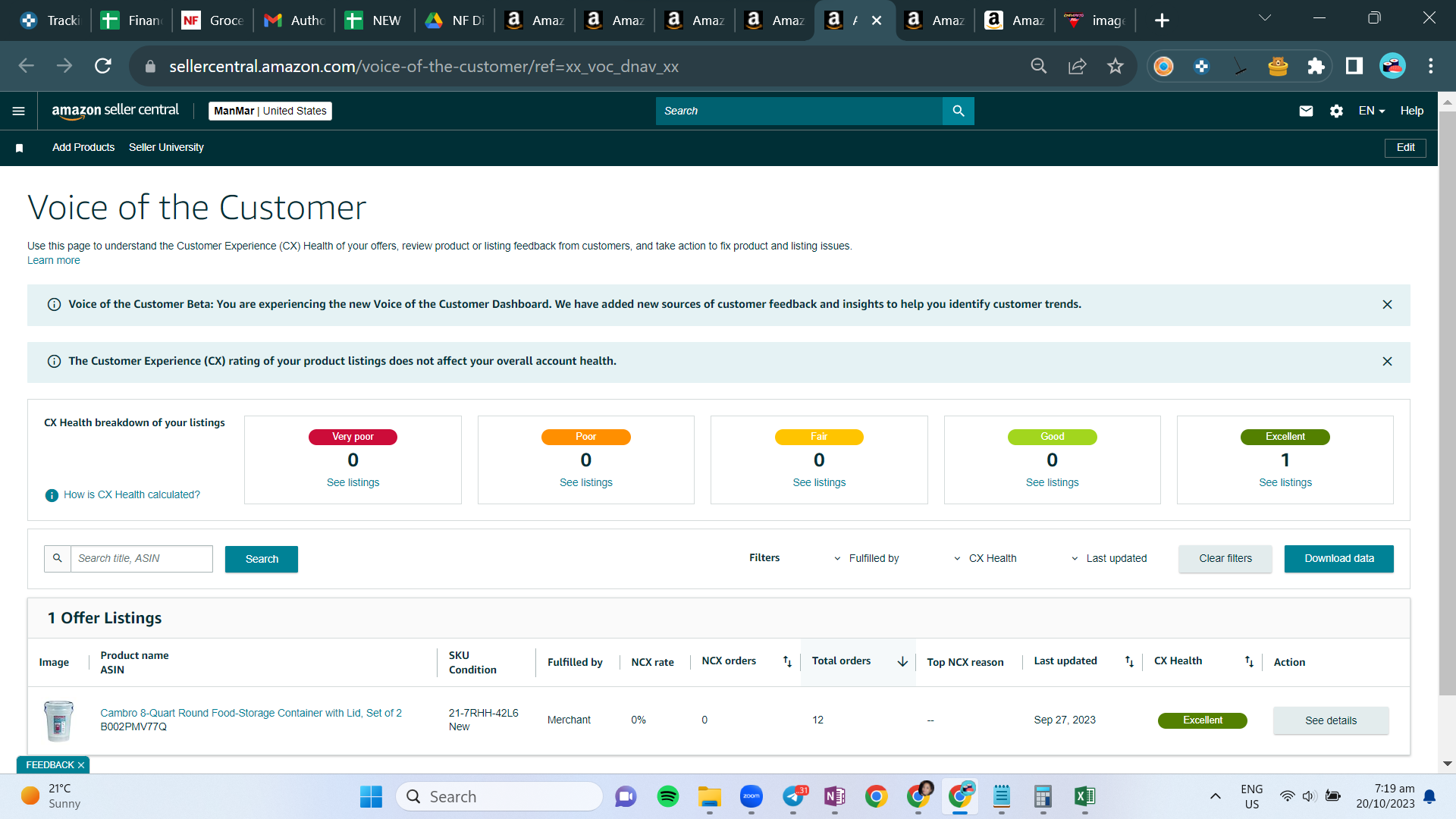Open Spotify from the taskbar

tap(667, 796)
